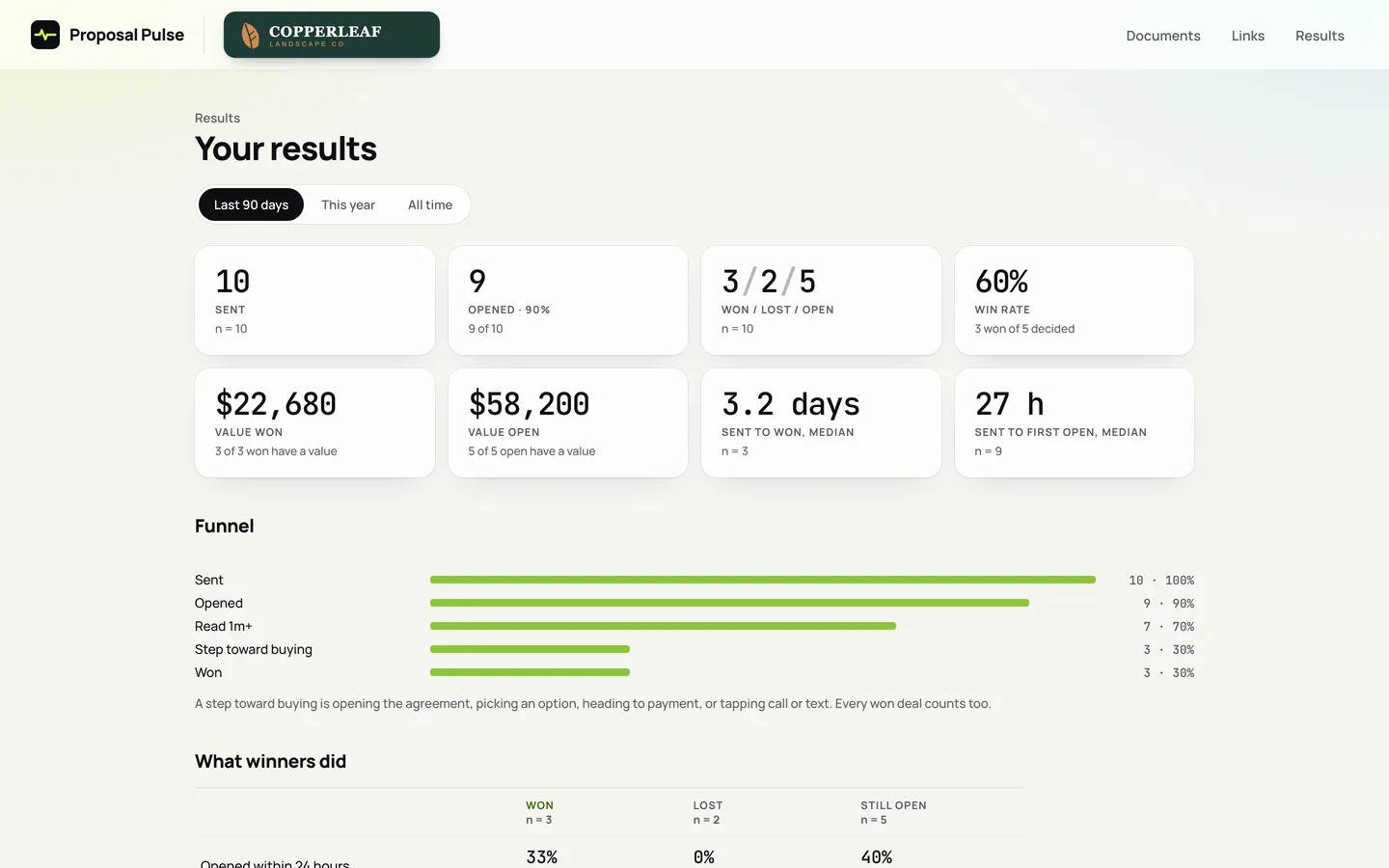This screenshot has width=1389, height=868.
Task: Click the Read 1m+ funnel bar
Action: tap(663, 626)
